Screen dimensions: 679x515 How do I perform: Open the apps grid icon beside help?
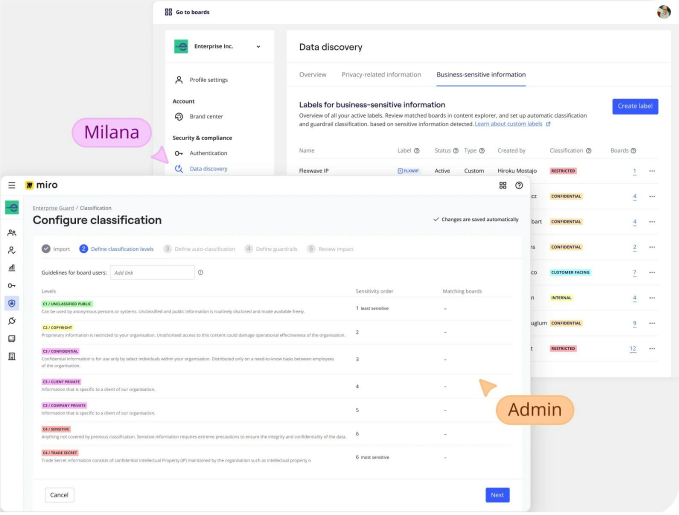tap(502, 185)
